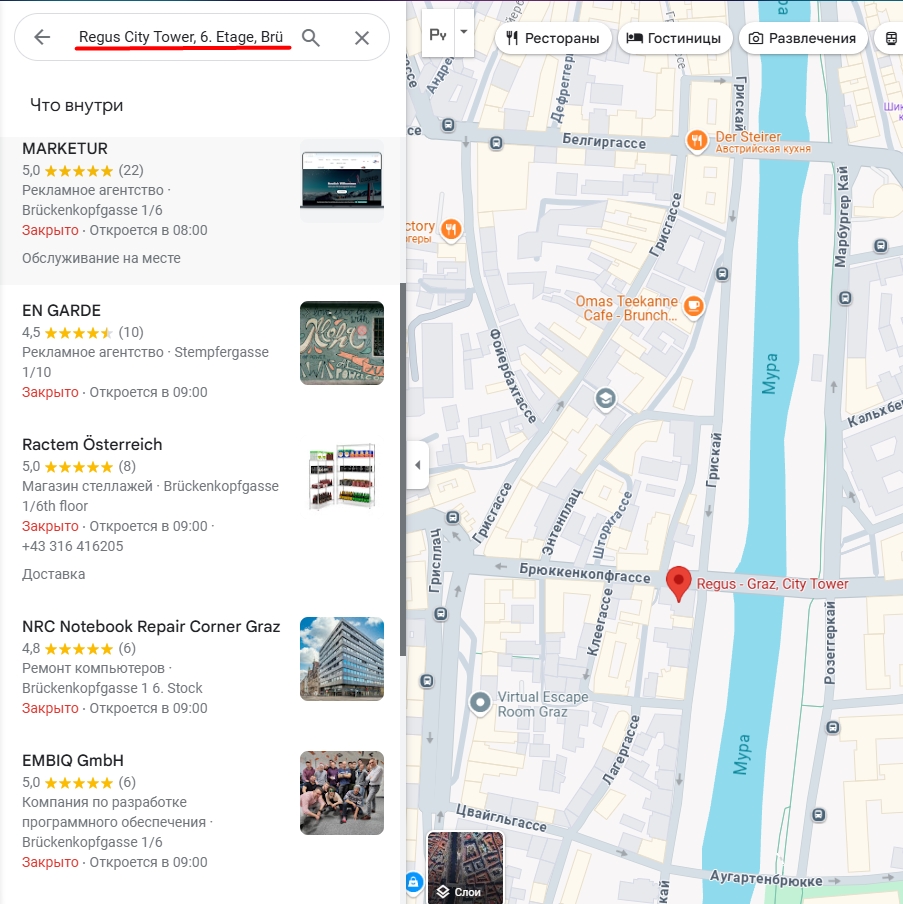Open the Ractem shelving racks thumbnail
The image size is (903, 904).
(342, 477)
